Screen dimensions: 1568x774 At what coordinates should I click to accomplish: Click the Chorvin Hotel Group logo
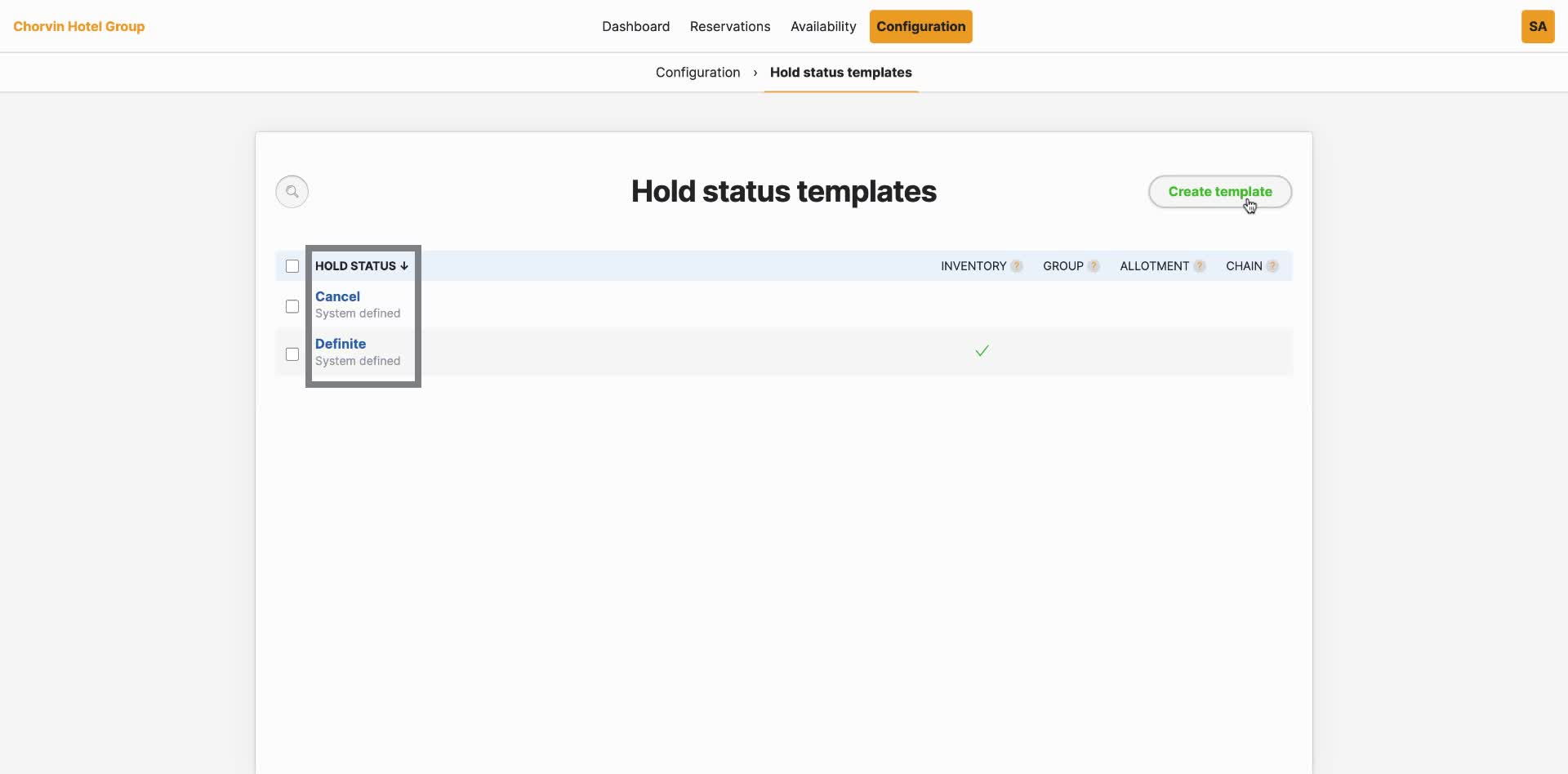[79, 26]
